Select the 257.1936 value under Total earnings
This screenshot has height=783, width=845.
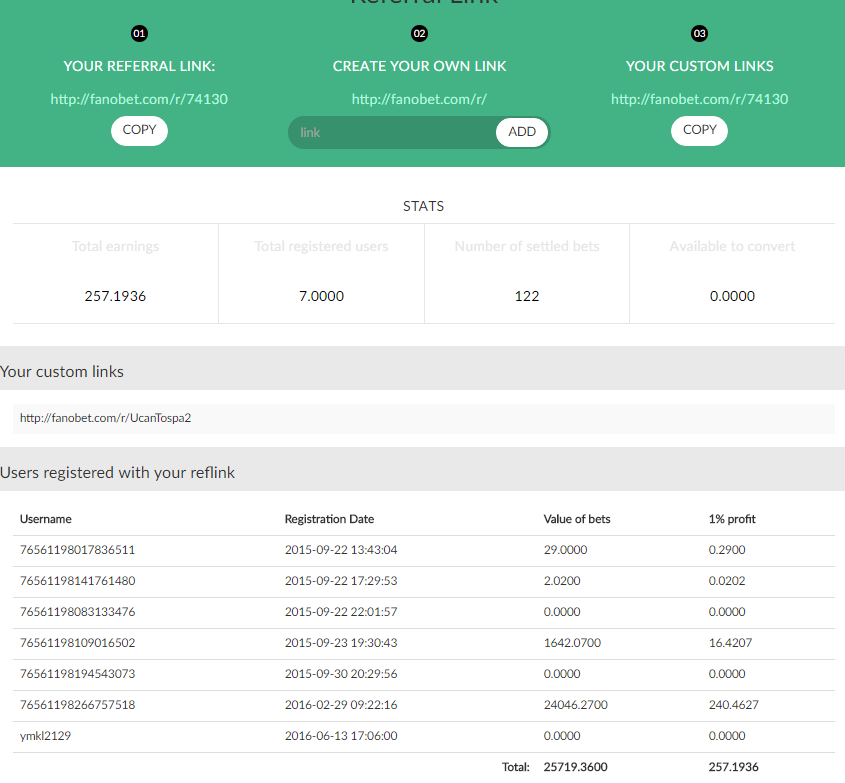[115, 296]
